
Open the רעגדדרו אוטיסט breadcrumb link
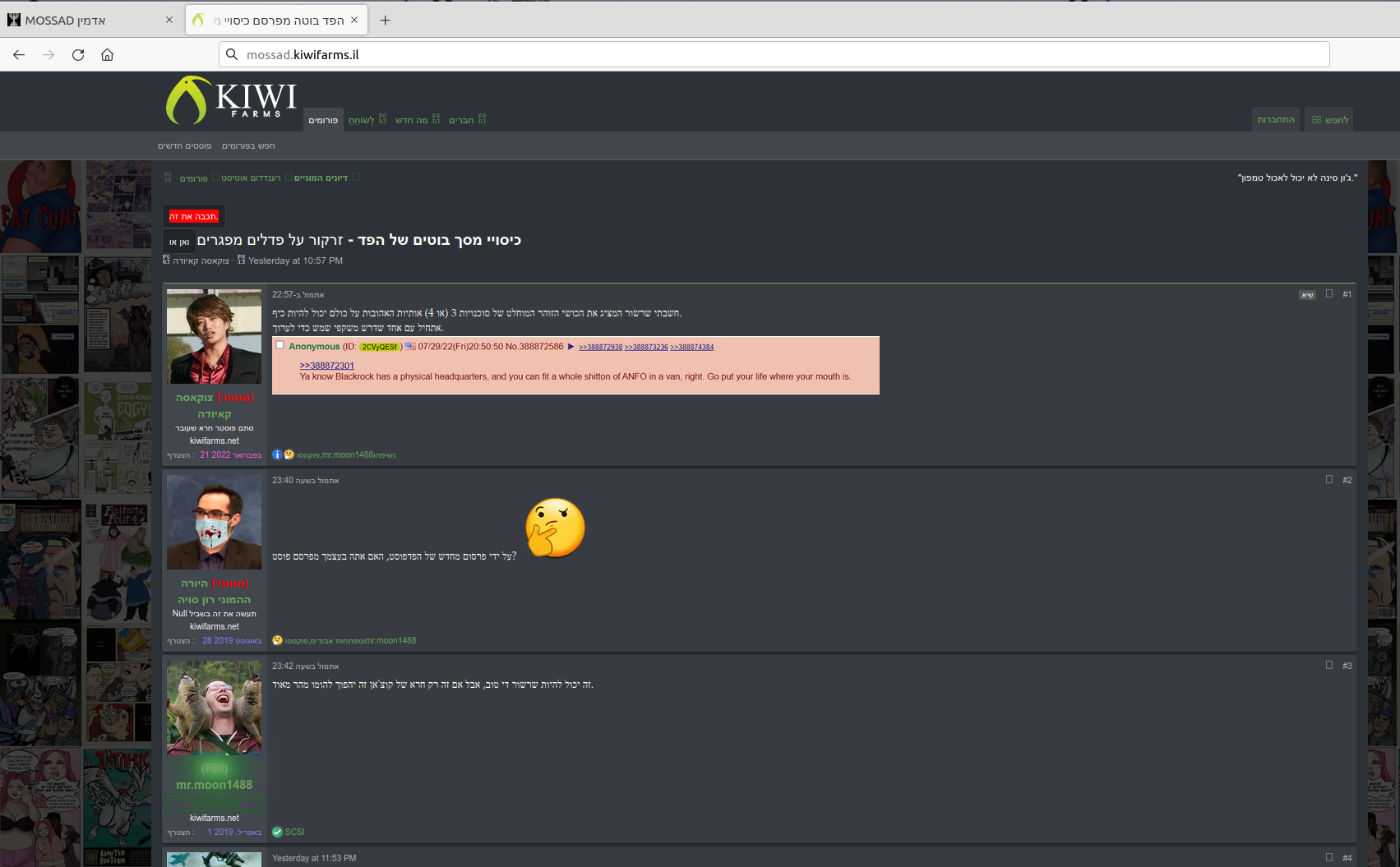tap(251, 178)
